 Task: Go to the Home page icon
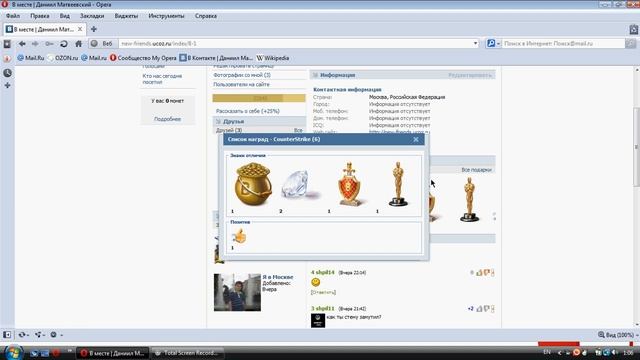78,44
